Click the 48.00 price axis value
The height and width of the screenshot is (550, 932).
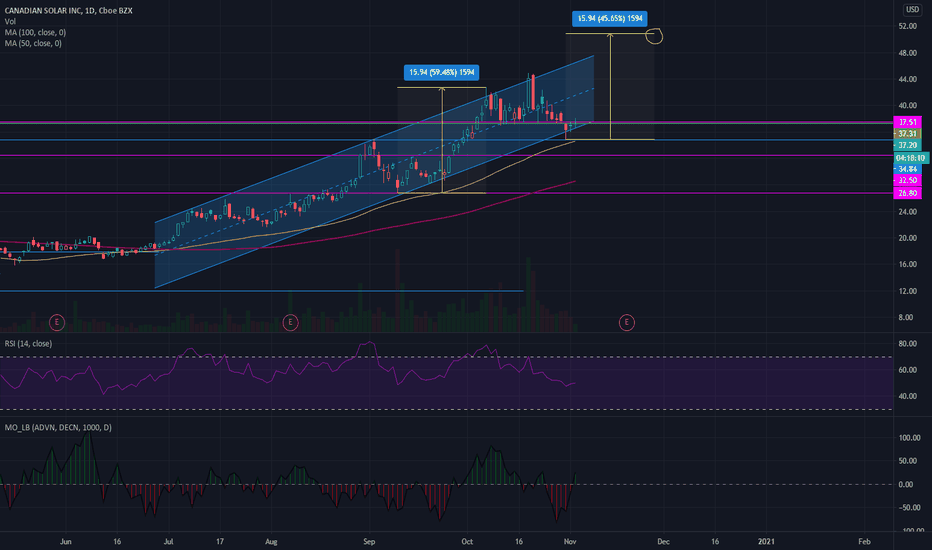(x=908, y=53)
